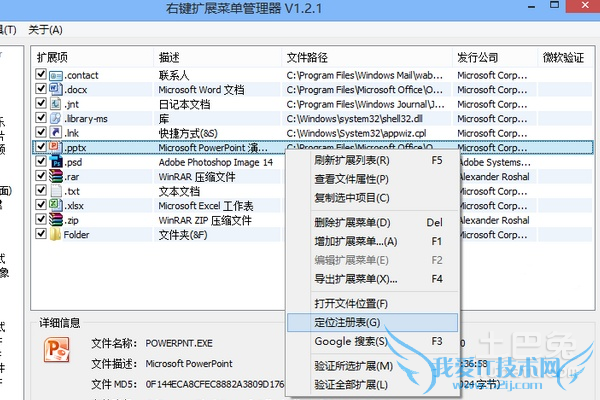
Task: Choose 打开文件位置(F)
Action: click(x=372, y=304)
